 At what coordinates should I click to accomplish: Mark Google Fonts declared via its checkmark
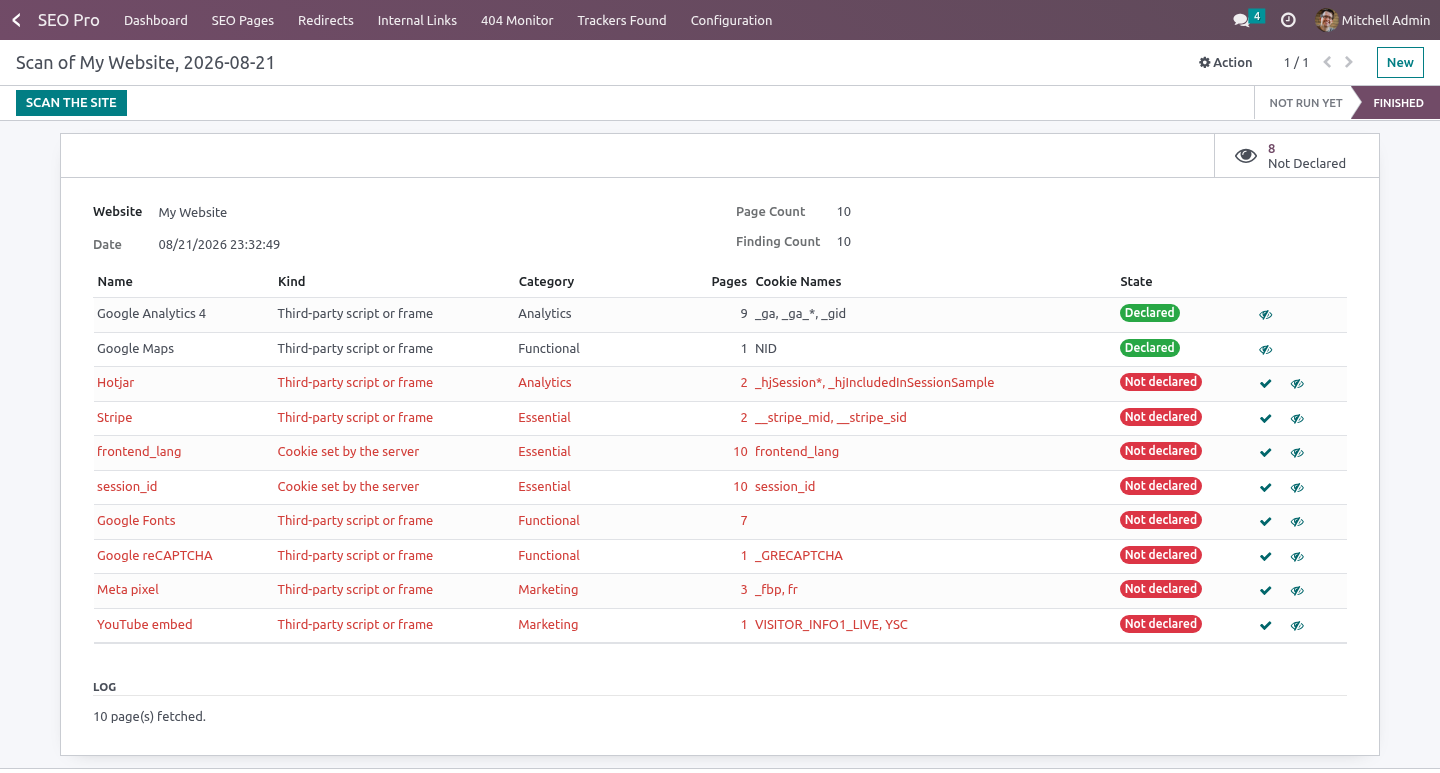1266,522
